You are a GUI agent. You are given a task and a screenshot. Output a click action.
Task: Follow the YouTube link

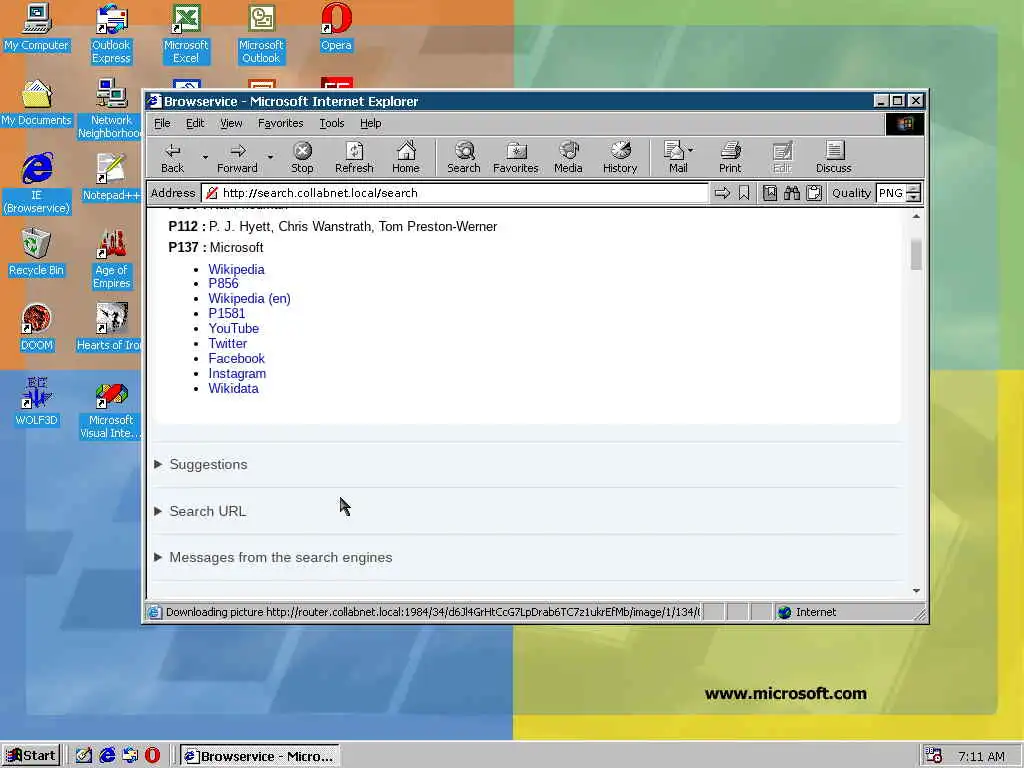[x=234, y=328]
